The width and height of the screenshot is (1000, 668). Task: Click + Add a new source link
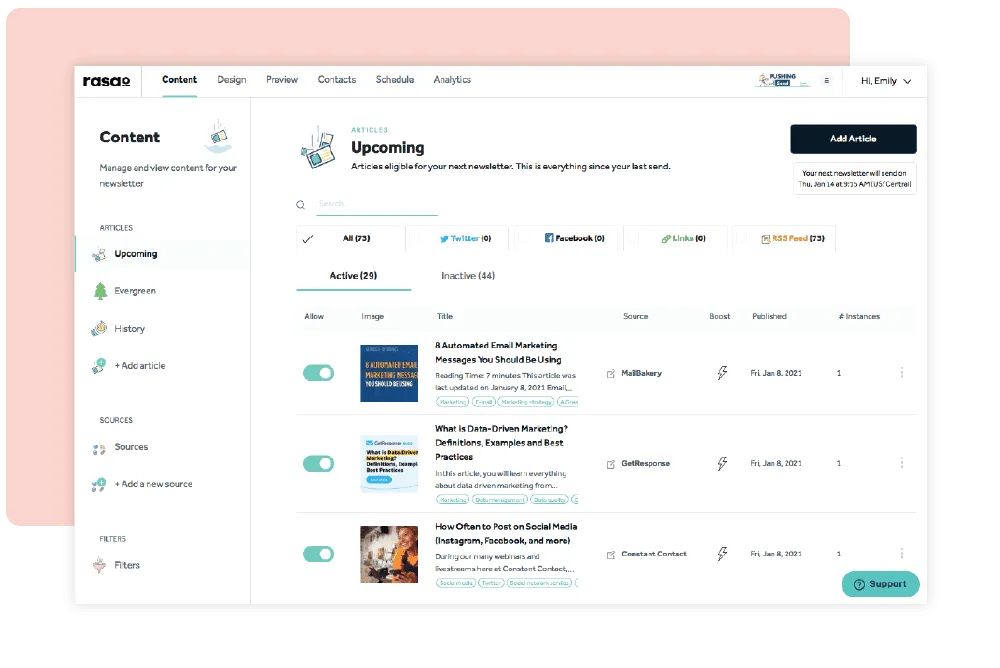click(153, 484)
